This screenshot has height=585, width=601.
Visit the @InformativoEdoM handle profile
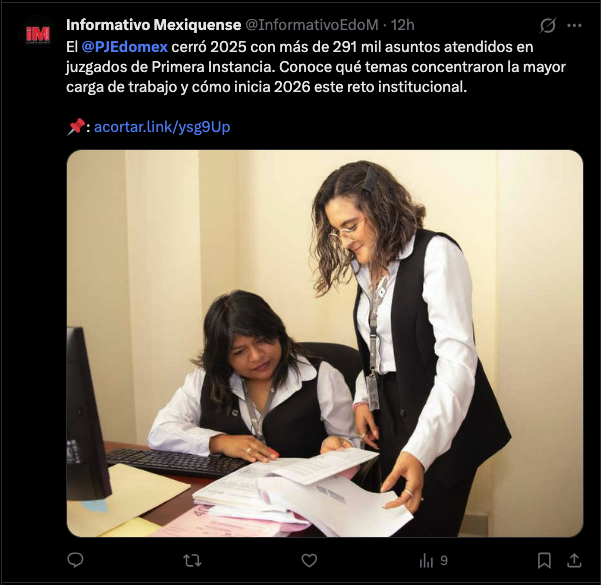point(312,25)
